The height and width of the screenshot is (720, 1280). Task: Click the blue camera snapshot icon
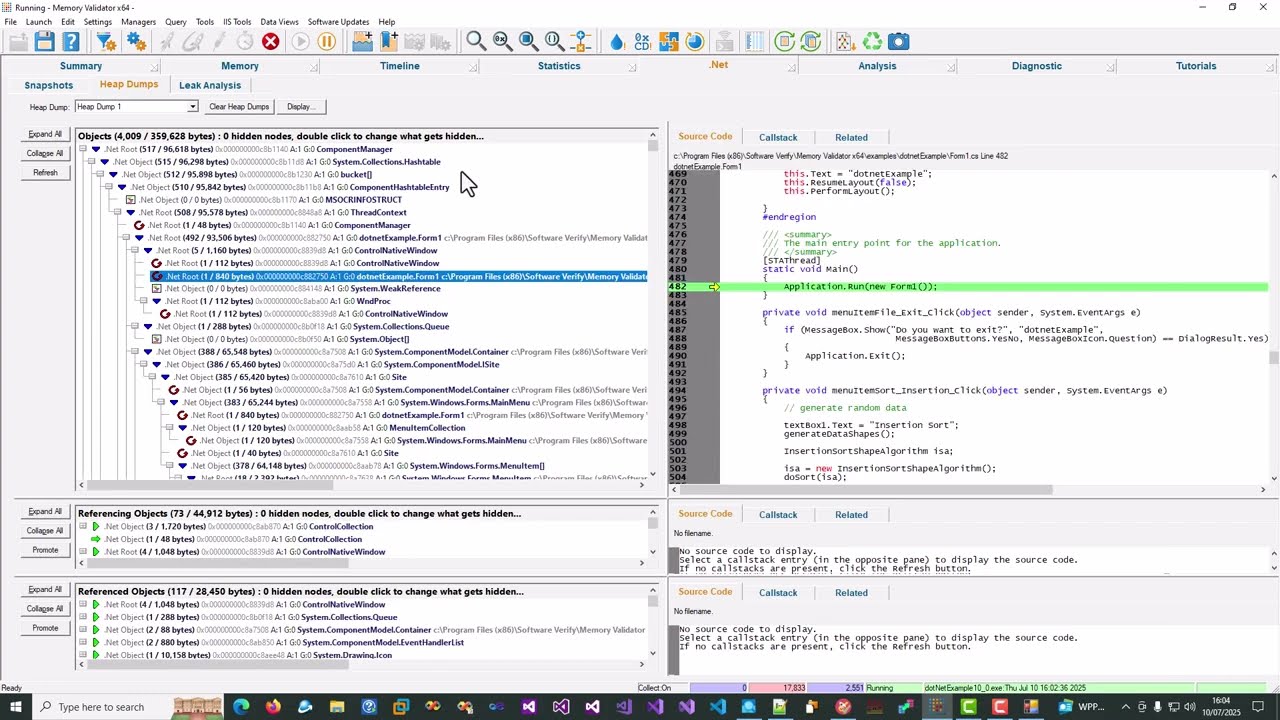(x=899, y=41)
